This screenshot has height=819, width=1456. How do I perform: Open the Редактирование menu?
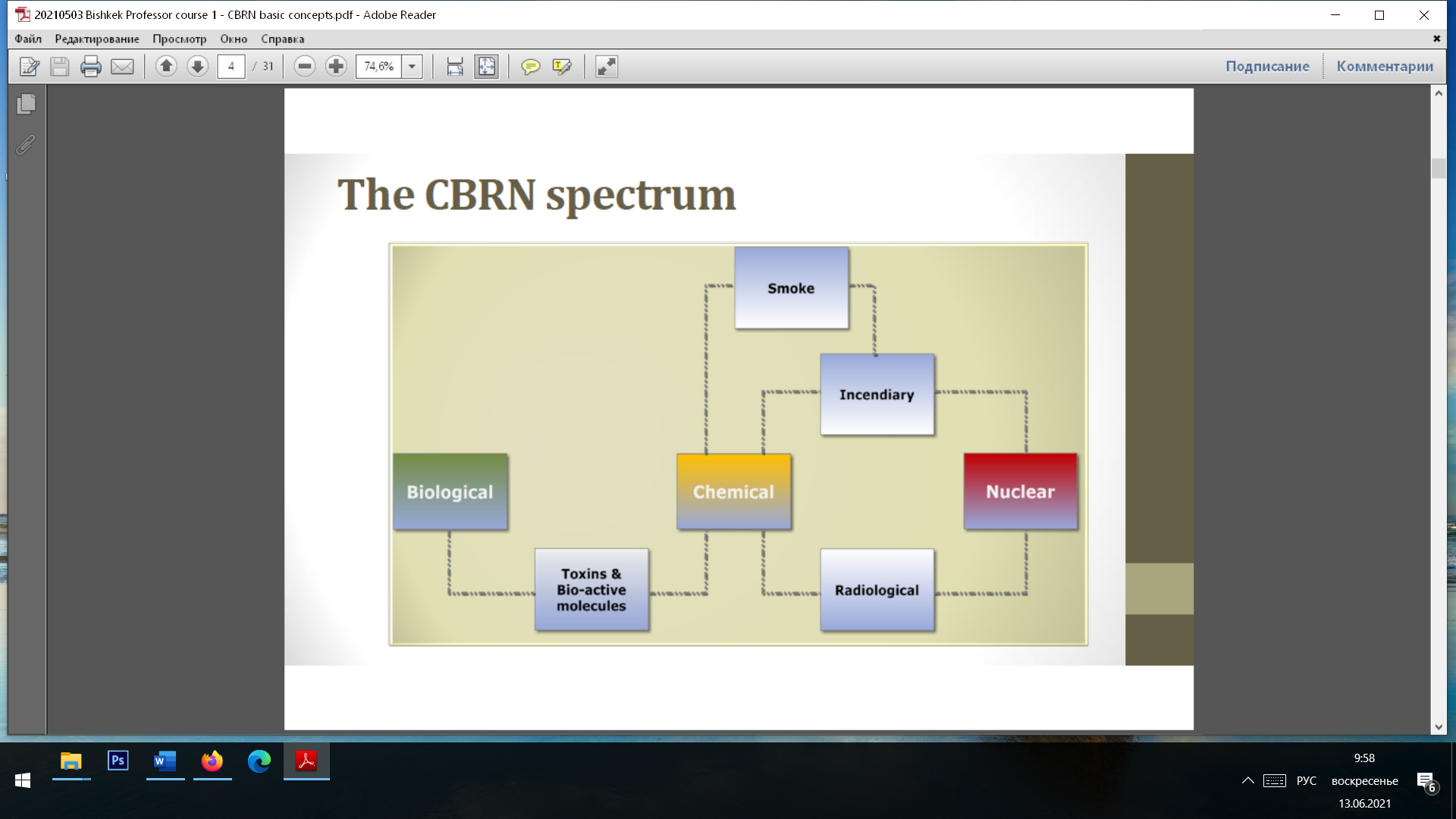coord(97,39)
